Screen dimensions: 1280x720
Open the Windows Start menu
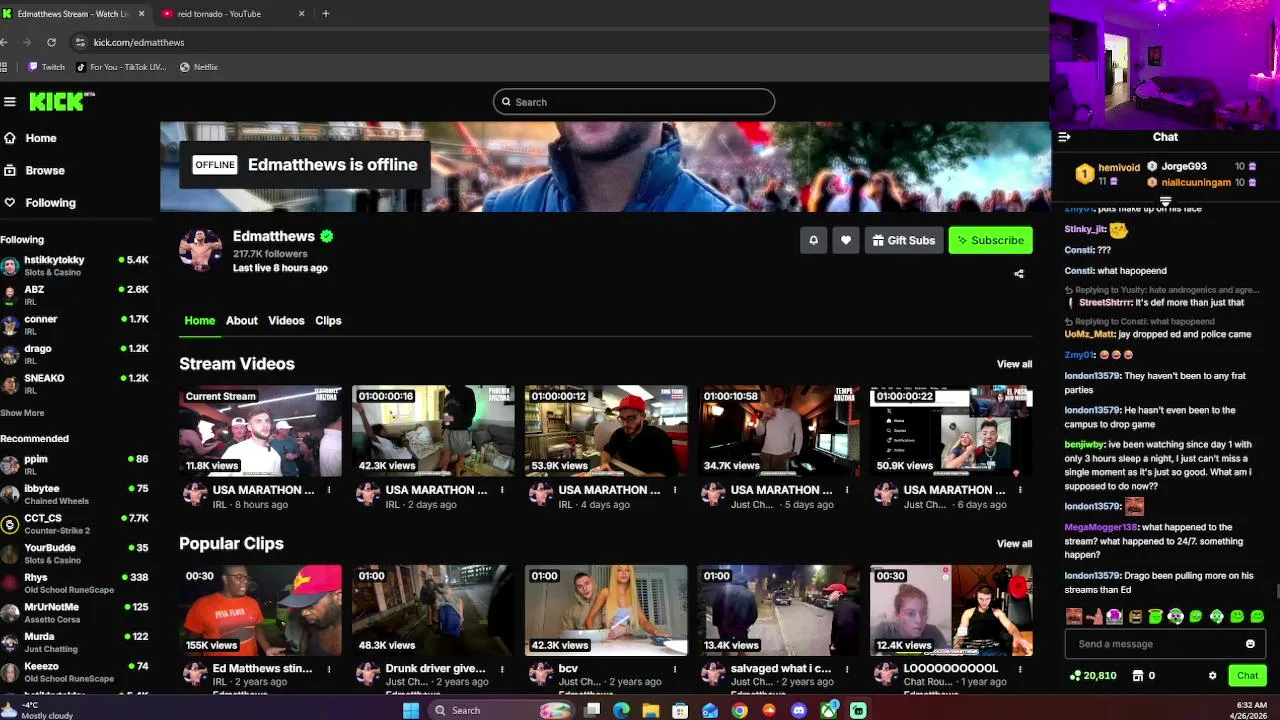(411, 710)
